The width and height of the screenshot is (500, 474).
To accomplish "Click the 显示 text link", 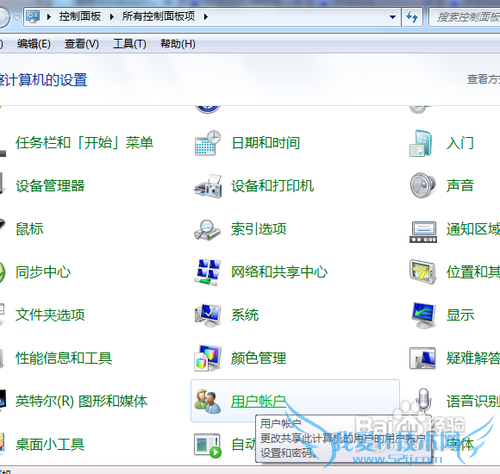I will pos(460,315).
